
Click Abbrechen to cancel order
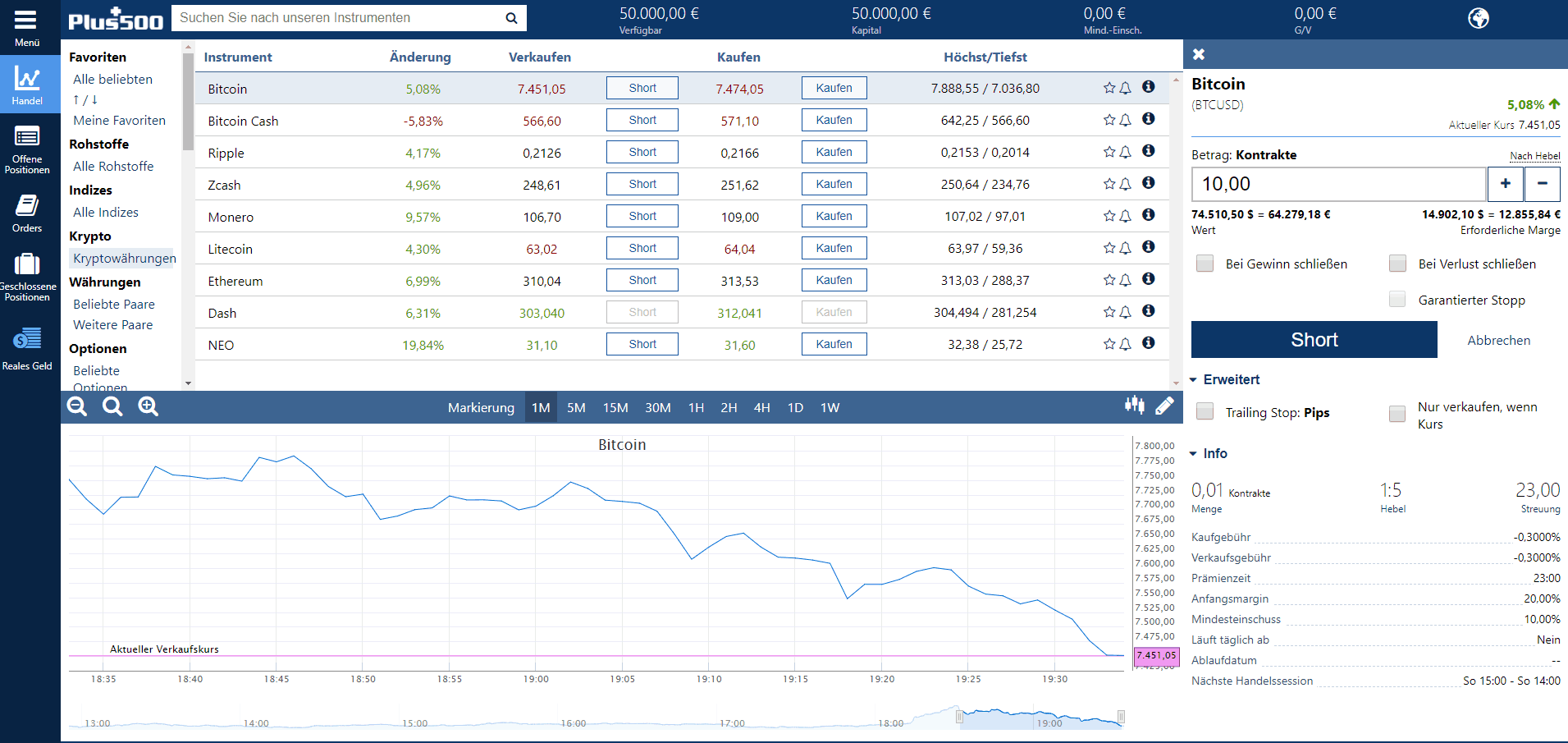point(1498,340)
